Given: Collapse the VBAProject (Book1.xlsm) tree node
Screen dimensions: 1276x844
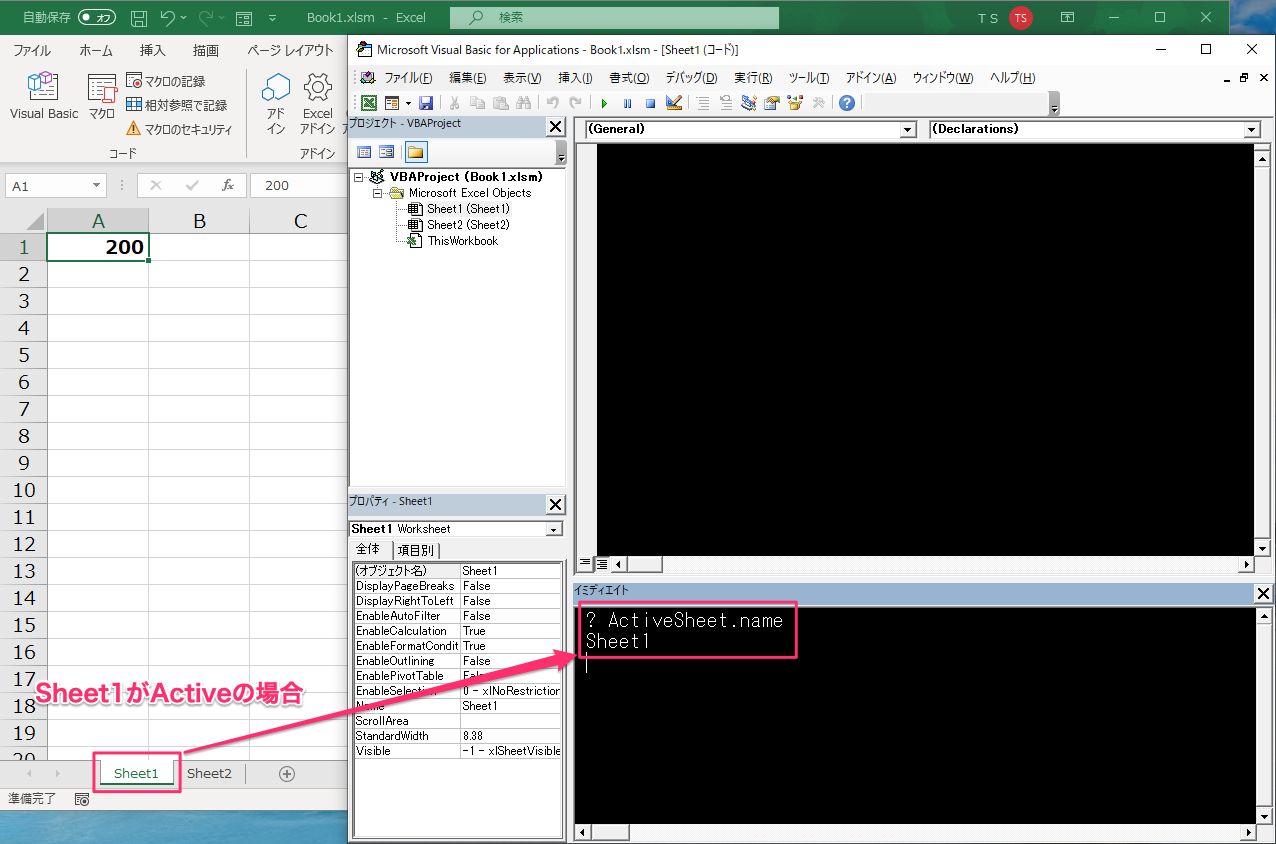Looking at the screenshot, I should 360,177.
